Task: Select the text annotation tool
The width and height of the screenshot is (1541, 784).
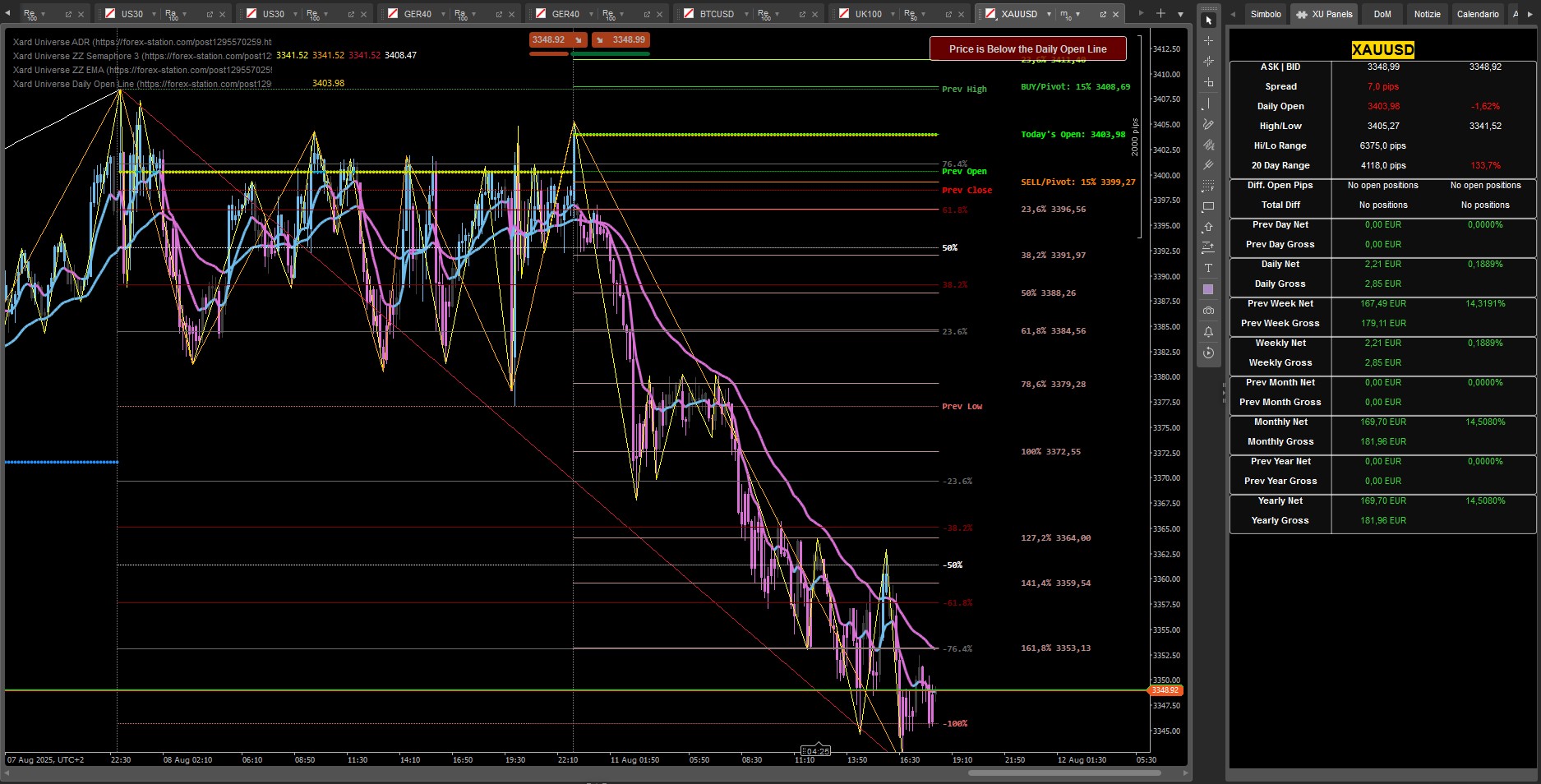Action: 1208,269
